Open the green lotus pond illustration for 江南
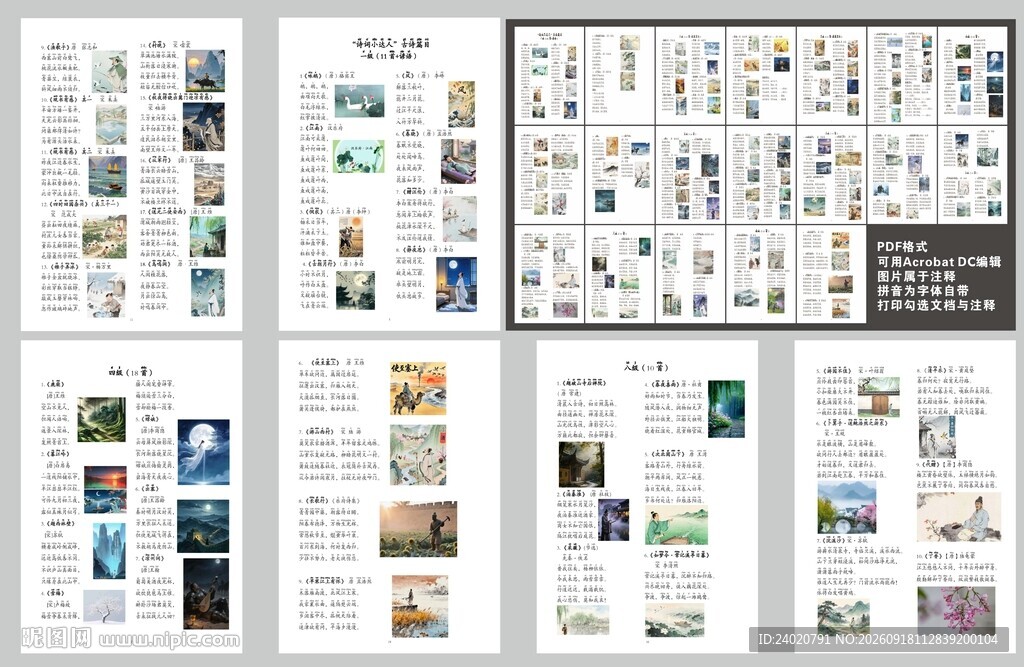 coord(359,156)
